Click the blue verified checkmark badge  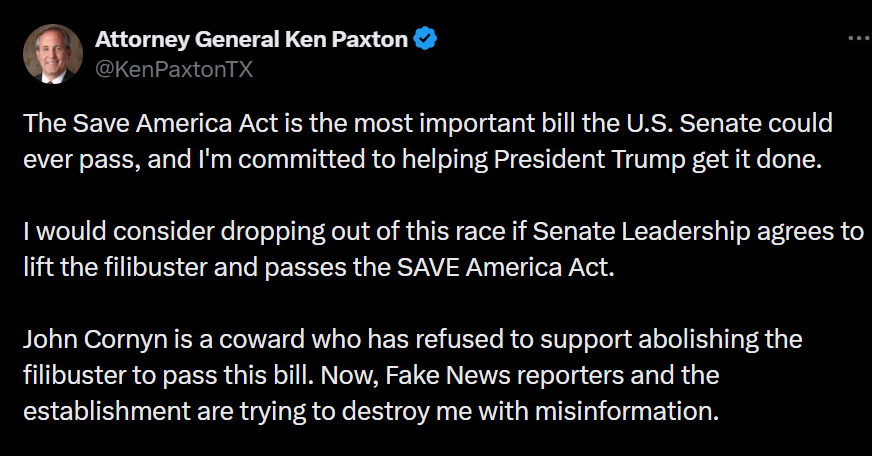coord(426,40)
